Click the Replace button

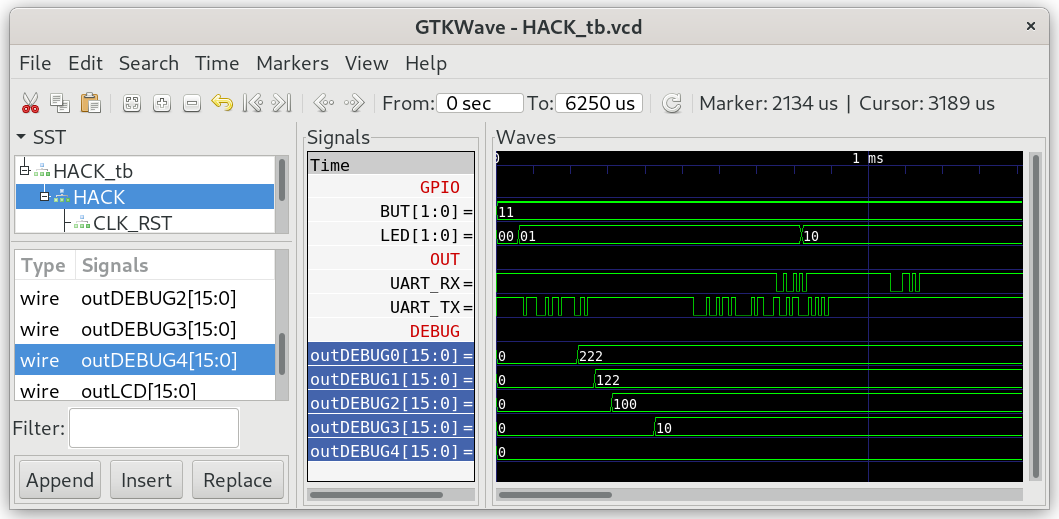pos(238,480)
